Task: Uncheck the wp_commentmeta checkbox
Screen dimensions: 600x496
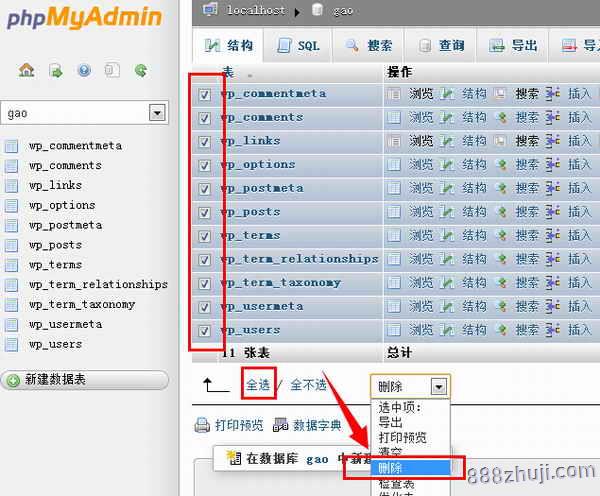Action: pyautogui.click(x=204, y=95)
